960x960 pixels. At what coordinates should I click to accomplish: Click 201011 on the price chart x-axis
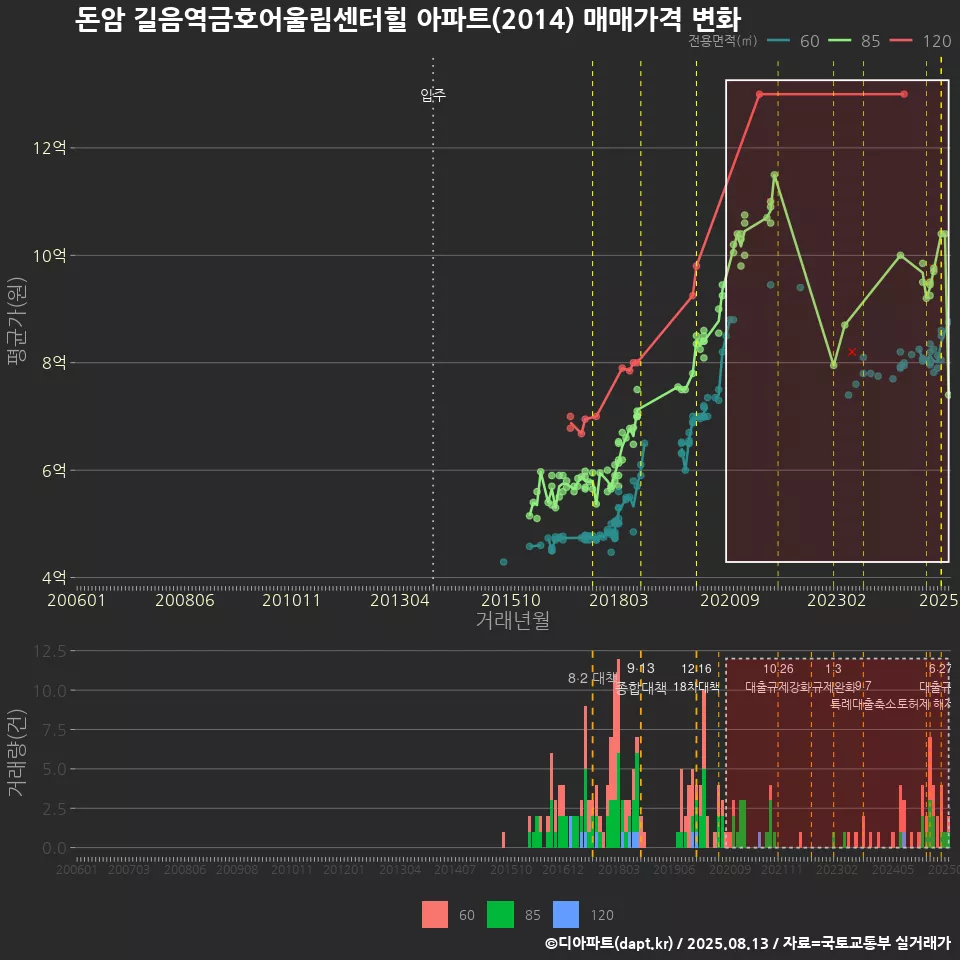(x=291, y=600)
